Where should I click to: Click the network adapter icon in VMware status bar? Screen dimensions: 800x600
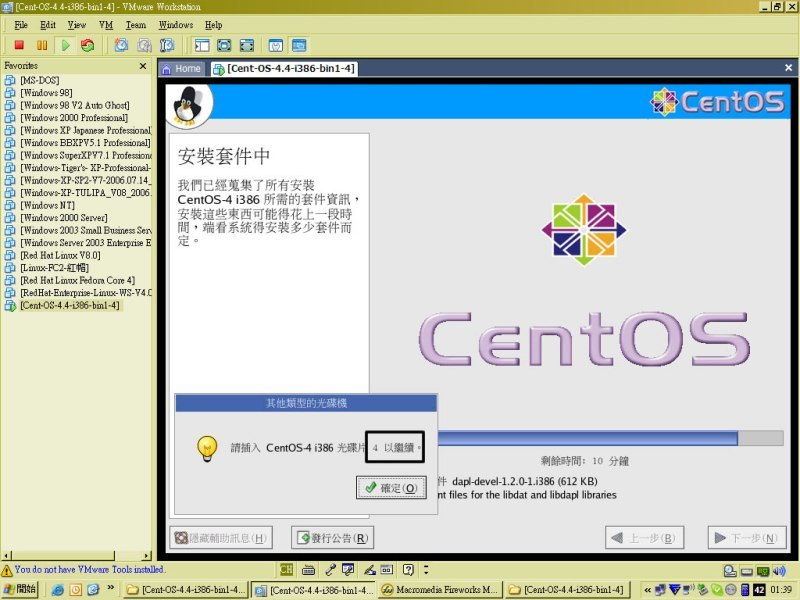763,570
